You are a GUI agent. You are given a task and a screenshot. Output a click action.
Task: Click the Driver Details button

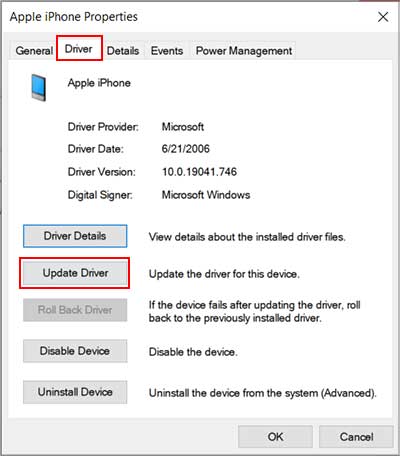[75, 236]
